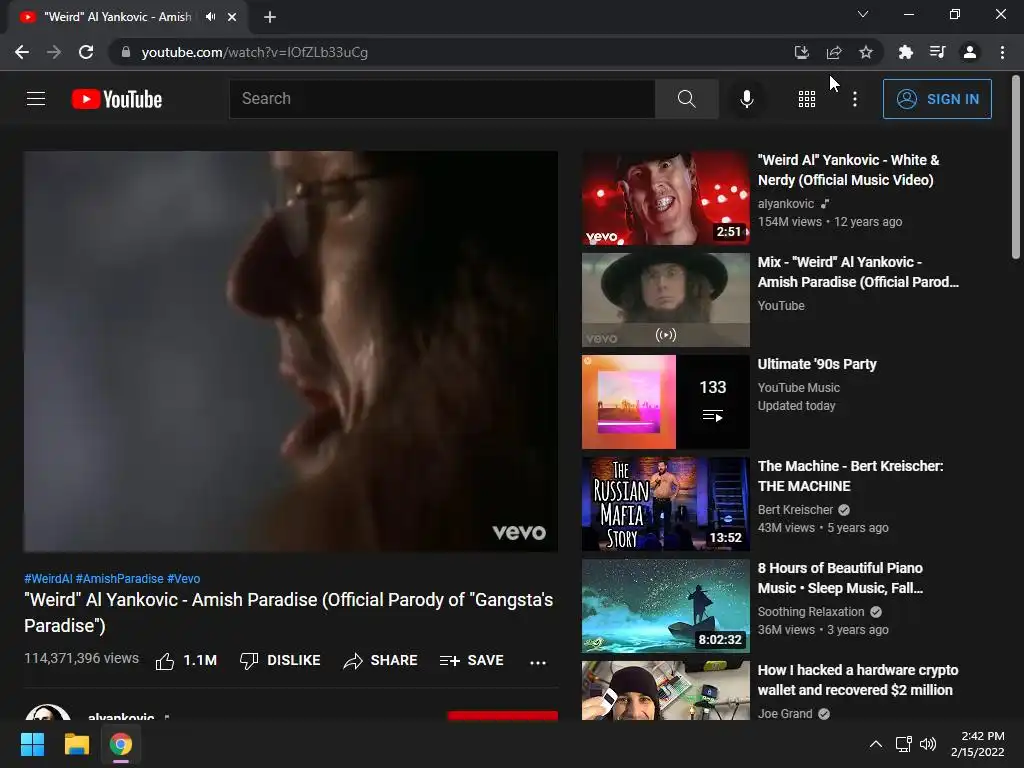The height and width of the screenshot is (768, 1024).
Task: Open the Amish Paradise Mix thumbnail
Action: click(x=665, y=300)
